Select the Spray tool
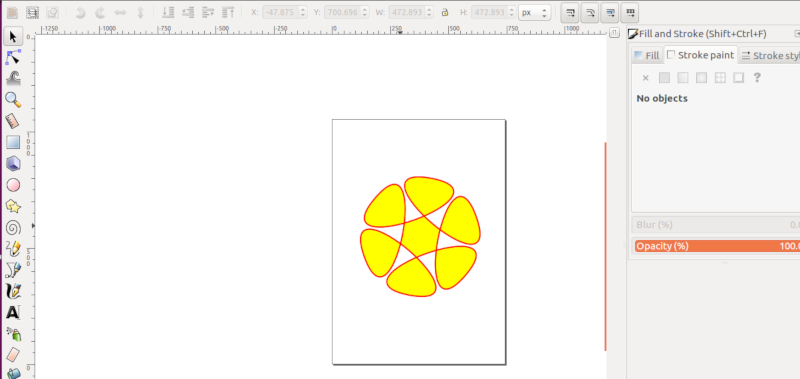Viewport: 800px width, 379px height. (13, 334)
